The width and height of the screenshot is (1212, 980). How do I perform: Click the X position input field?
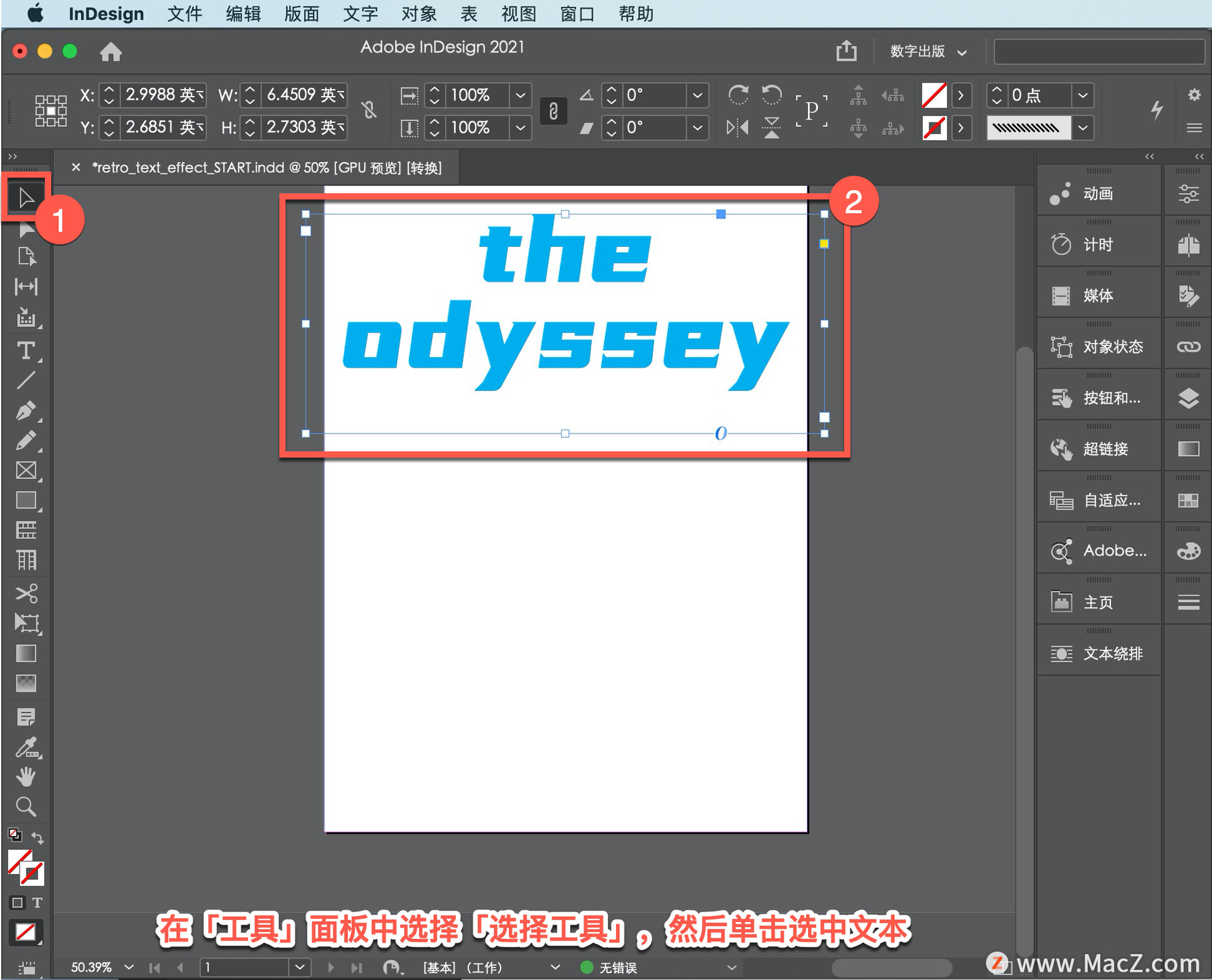click(x=163, y=95)
